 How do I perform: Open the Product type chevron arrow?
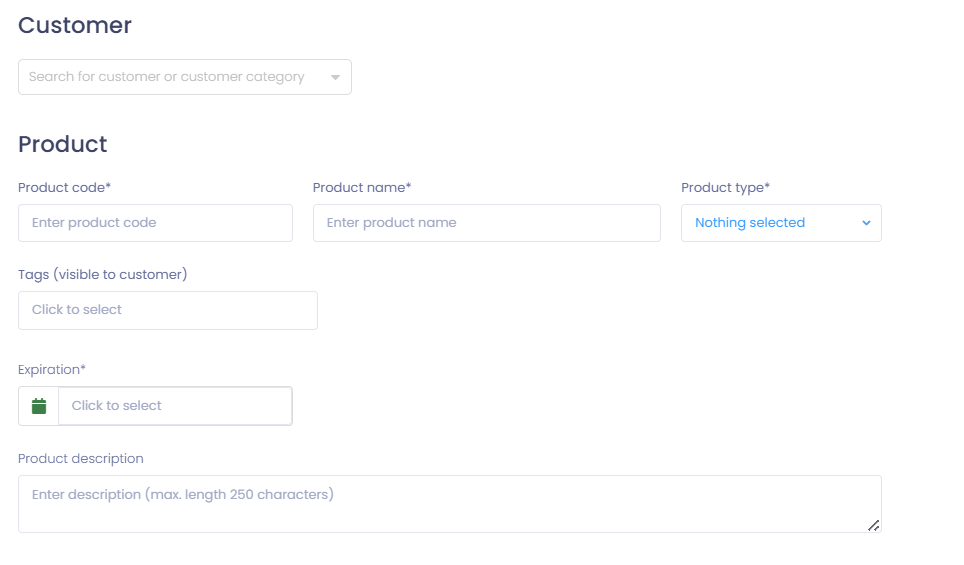866,223
